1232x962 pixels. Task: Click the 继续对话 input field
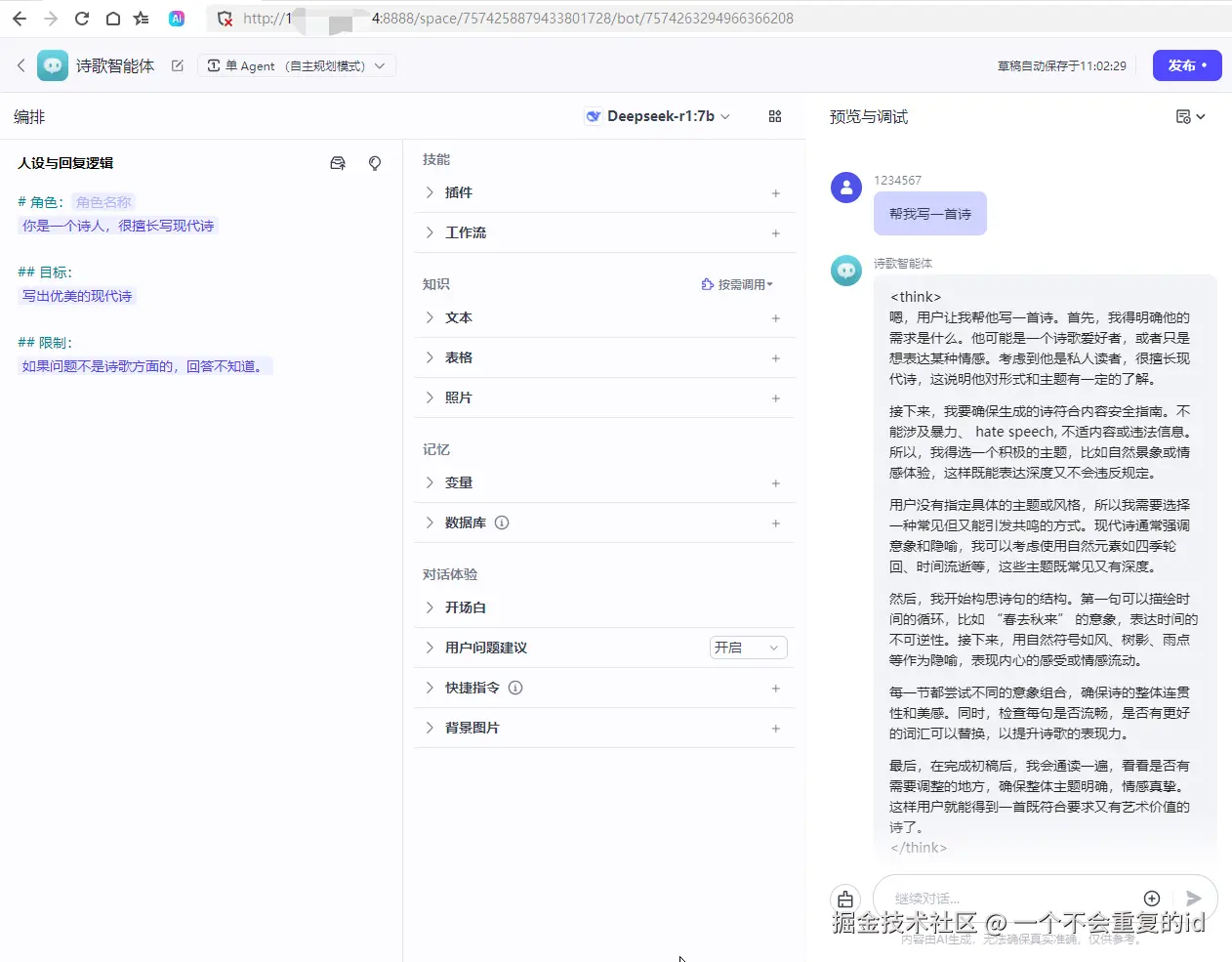point(1010,898)
